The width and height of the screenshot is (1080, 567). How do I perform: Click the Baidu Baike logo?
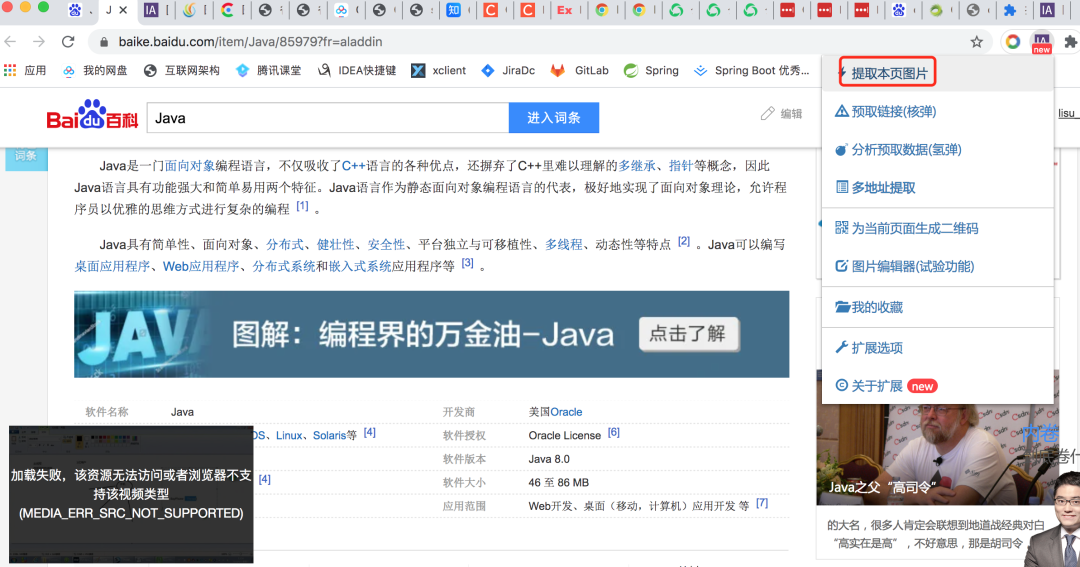coord(92,116)
